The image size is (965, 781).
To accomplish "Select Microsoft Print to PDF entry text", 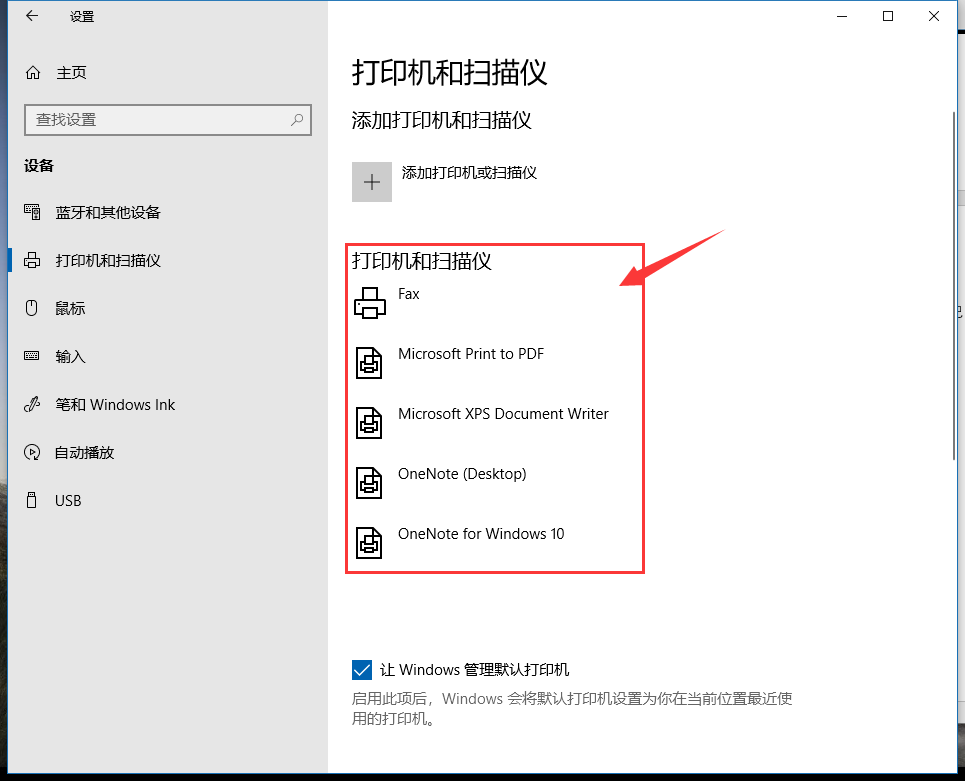I will 471,354.
